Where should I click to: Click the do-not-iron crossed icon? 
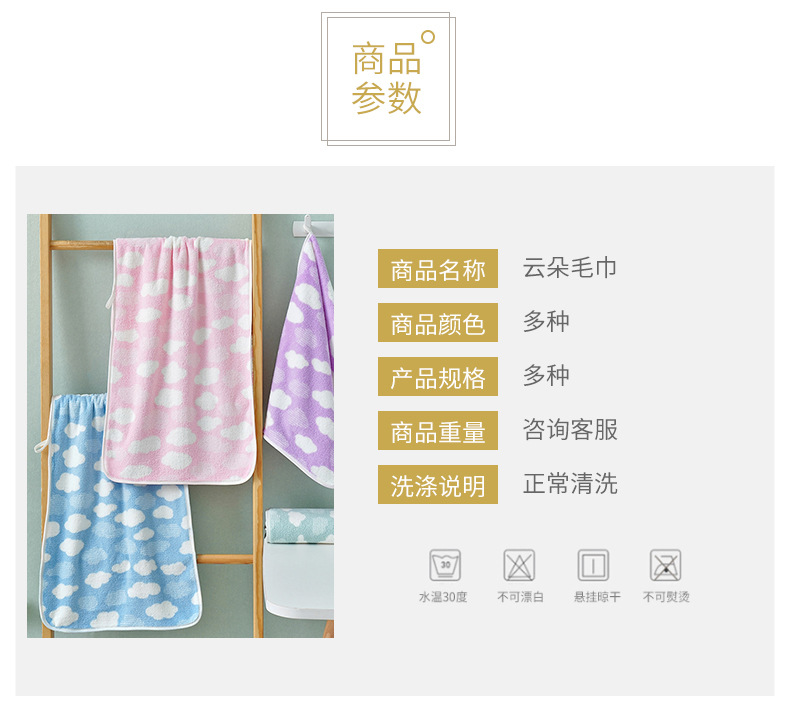pyautogui.click(x=666, y=565)
